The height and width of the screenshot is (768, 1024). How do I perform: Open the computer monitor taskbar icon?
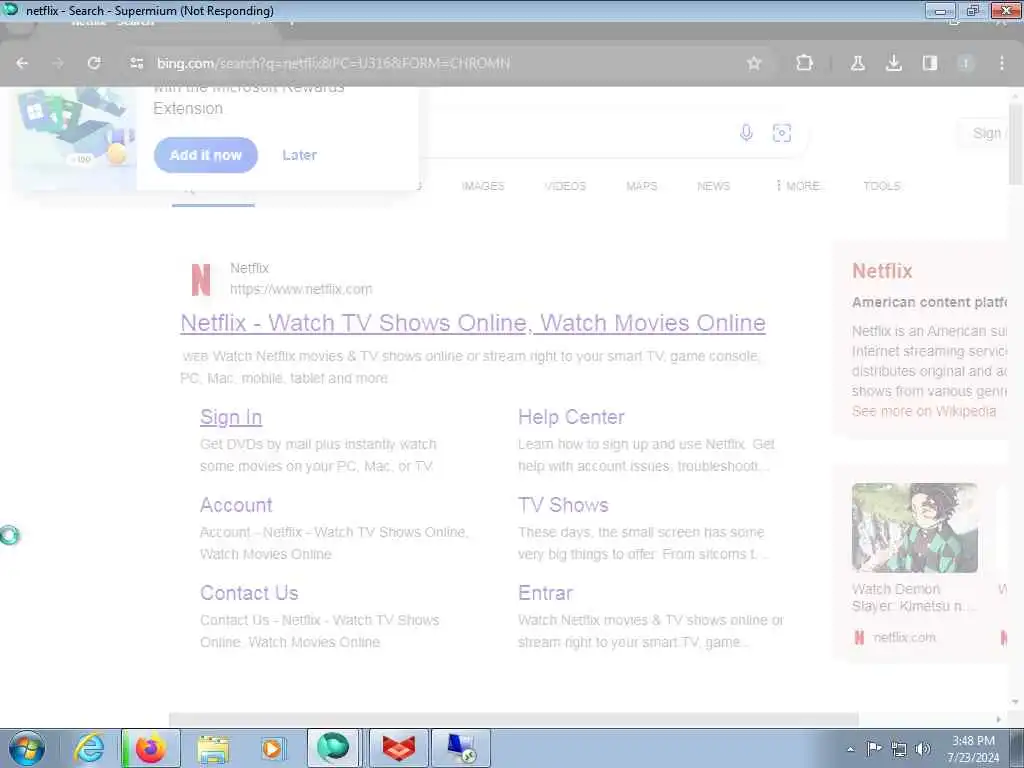(461, 748)
